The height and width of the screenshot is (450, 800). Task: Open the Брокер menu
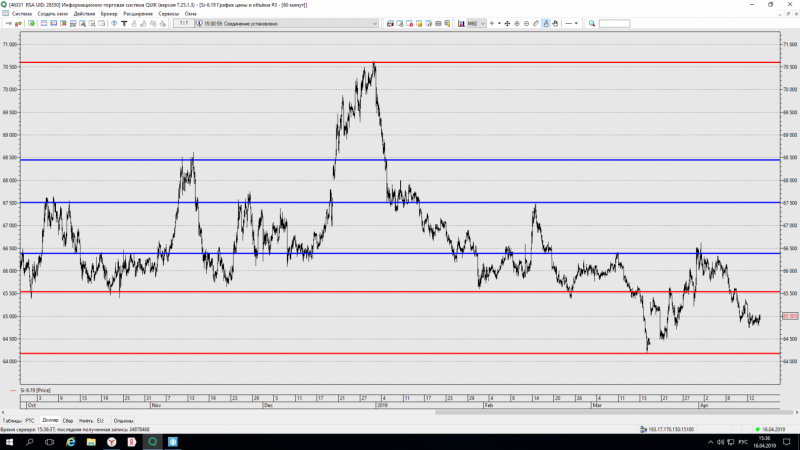(x=109, y=14)
